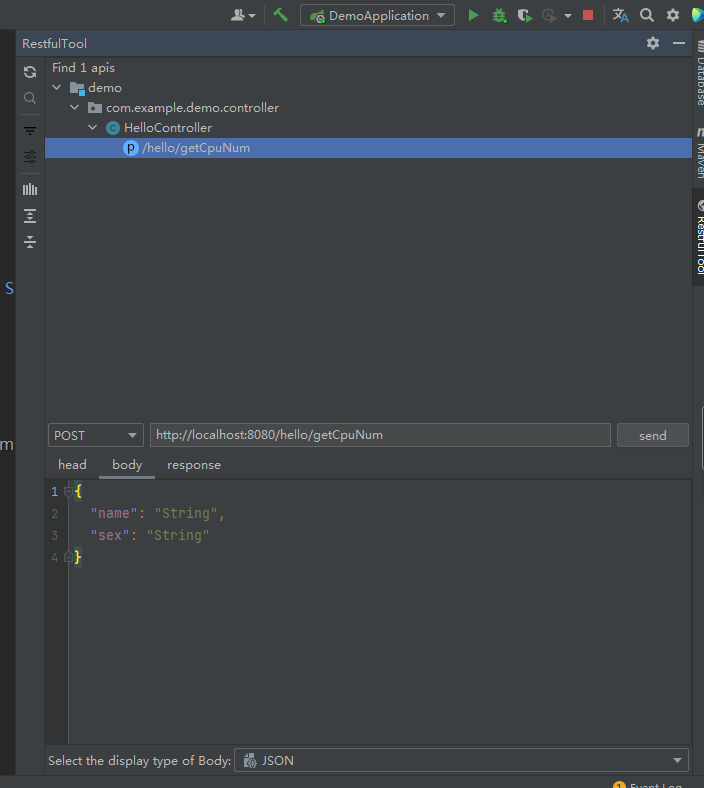
Task: Debug DemoApplication with the bug icon
Action: tap(499, 16)
